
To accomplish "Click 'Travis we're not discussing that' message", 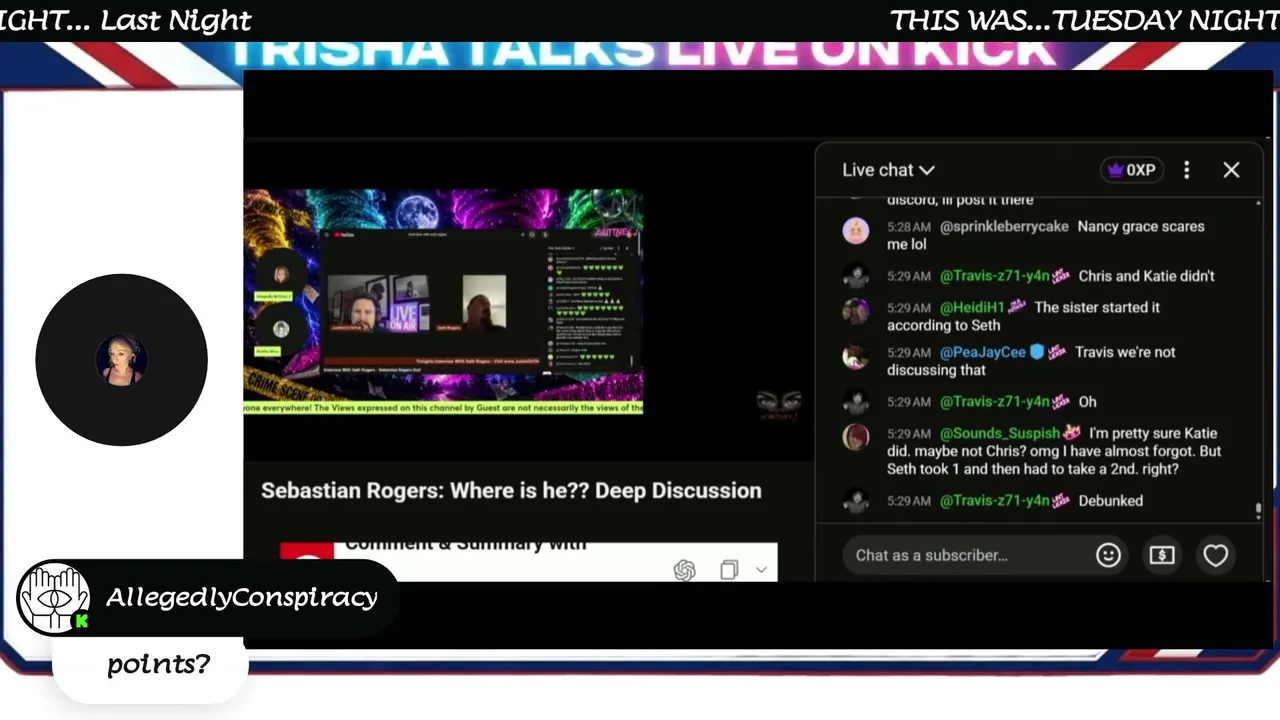I will [x=1031, y=361].
